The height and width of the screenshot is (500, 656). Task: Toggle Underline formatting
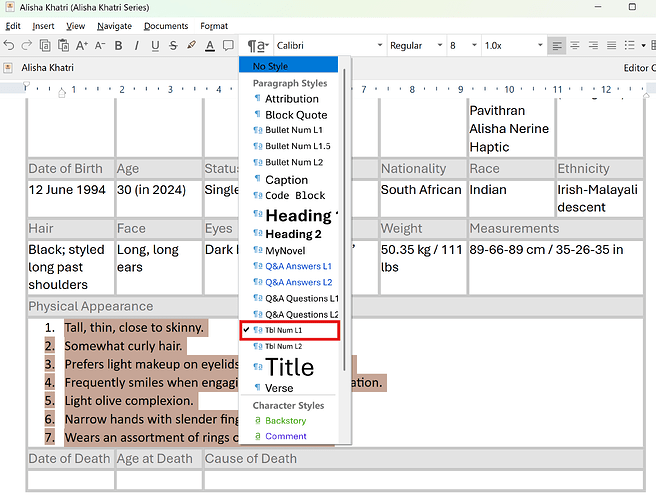(155, 45)
